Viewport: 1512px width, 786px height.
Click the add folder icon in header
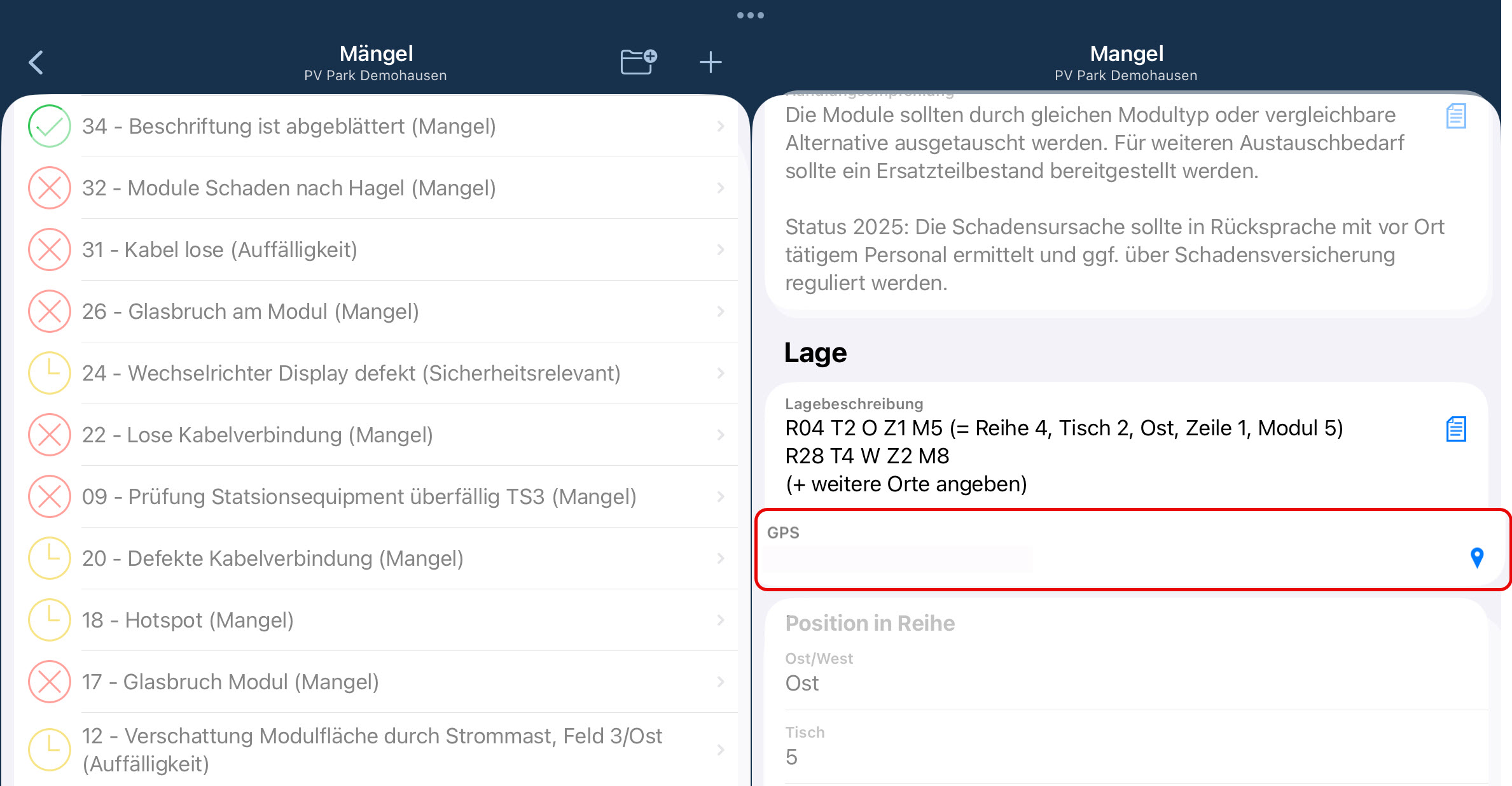pyautogui.click(x=639, y=62)
